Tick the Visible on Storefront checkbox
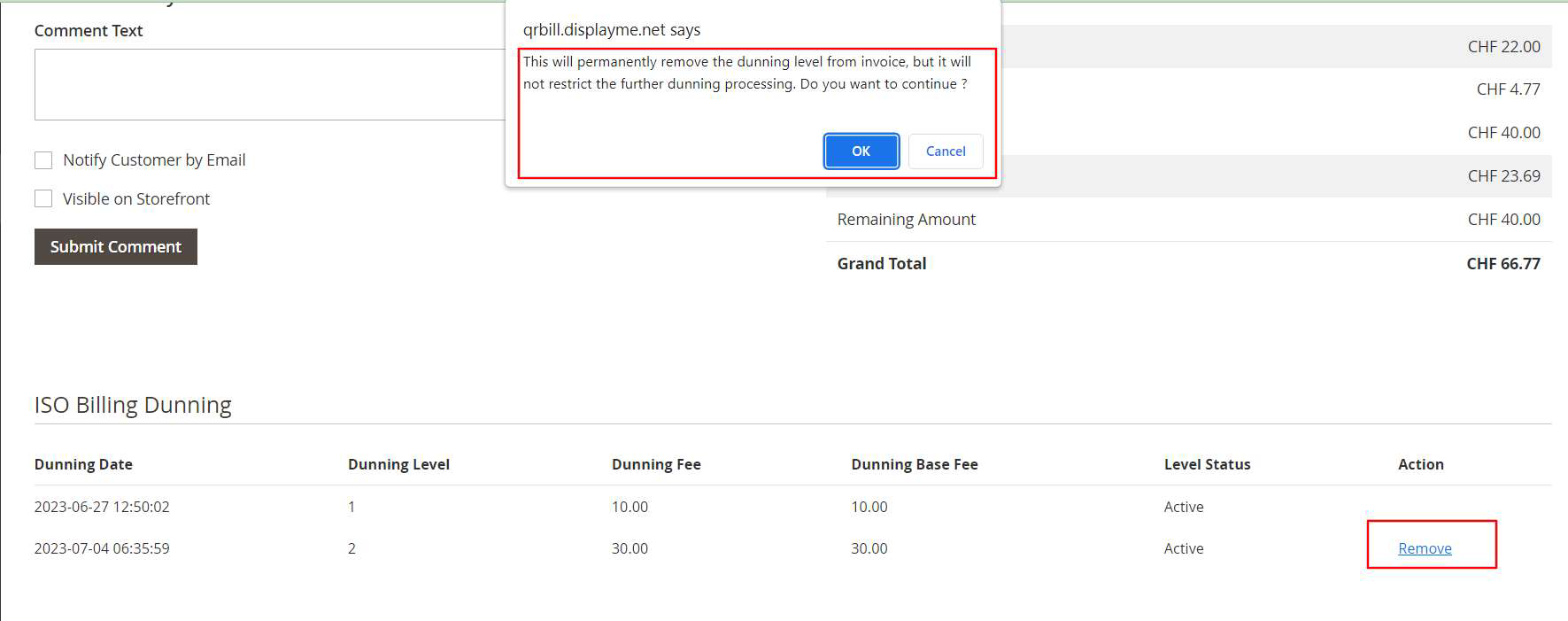The height and width of the screenshot is (621, 1568). coord(43,199)
